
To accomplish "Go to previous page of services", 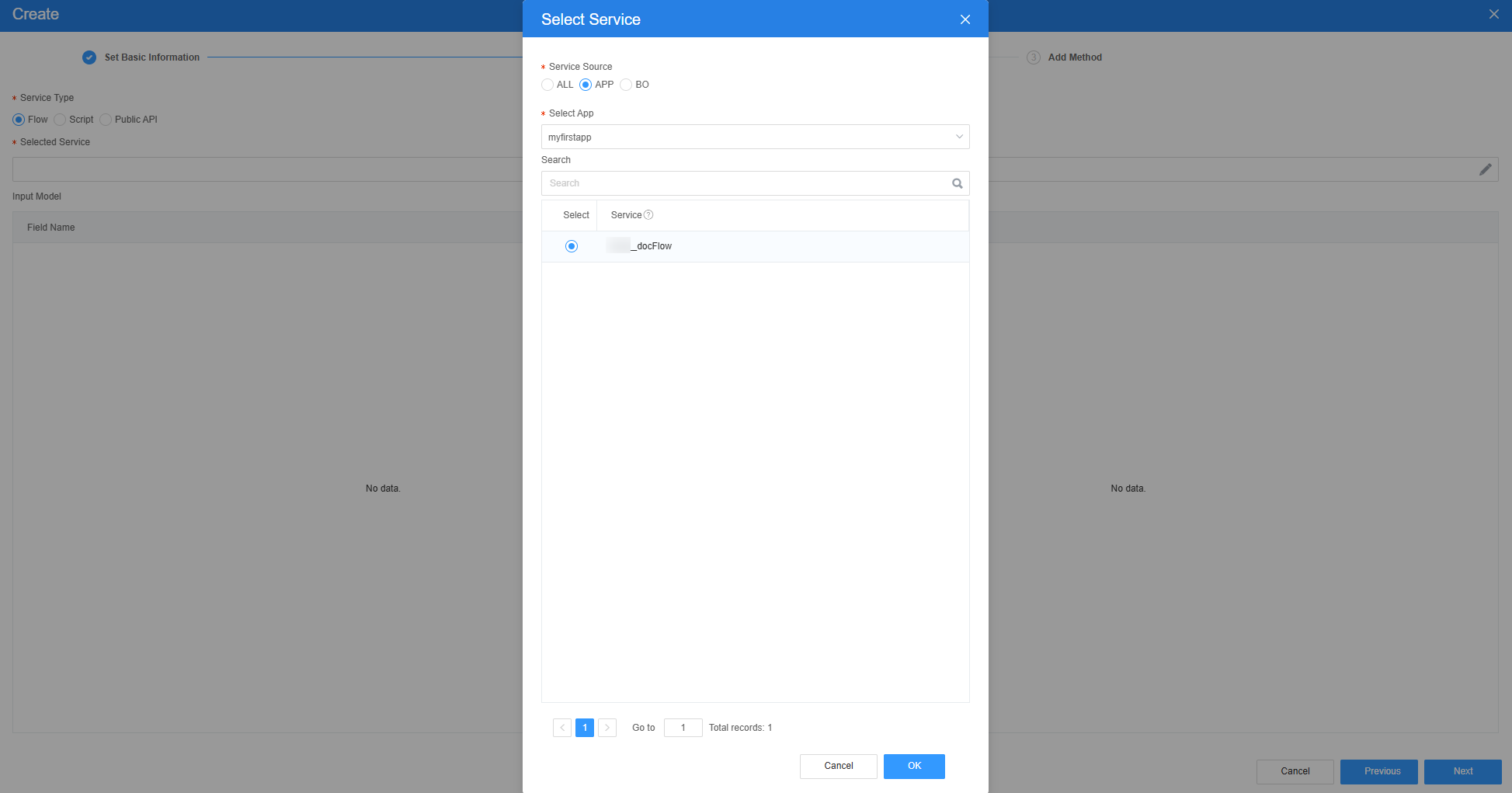I will [562, 728].
